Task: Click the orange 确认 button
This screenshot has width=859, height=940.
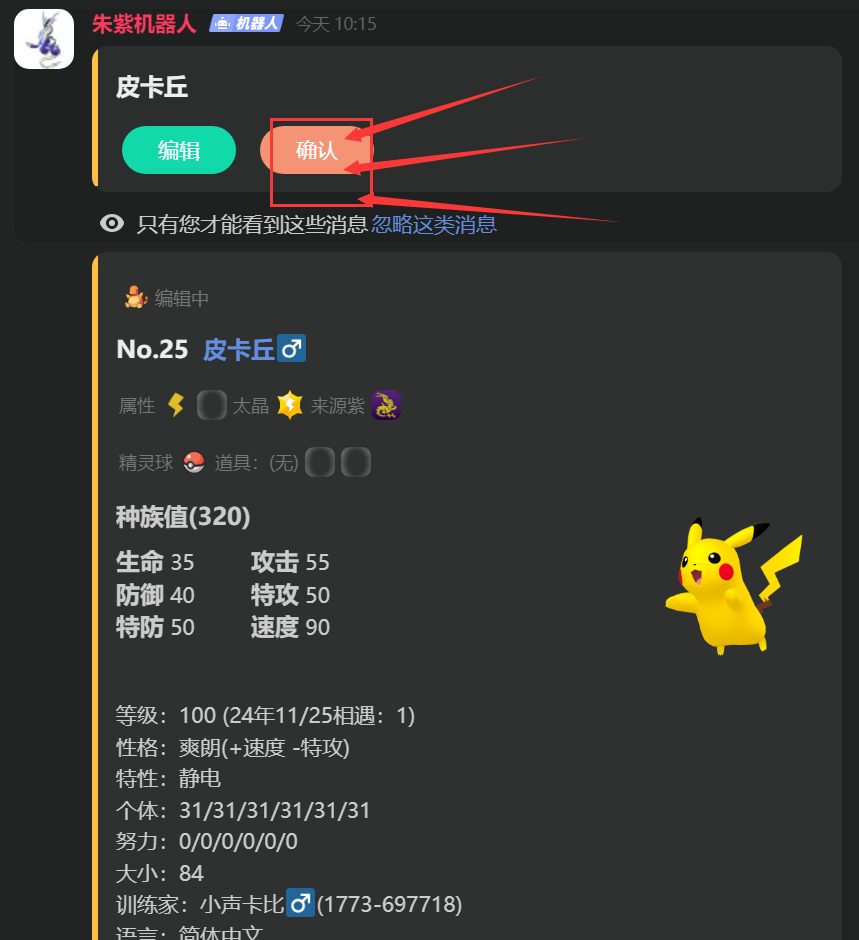Action: click(317, 150)
